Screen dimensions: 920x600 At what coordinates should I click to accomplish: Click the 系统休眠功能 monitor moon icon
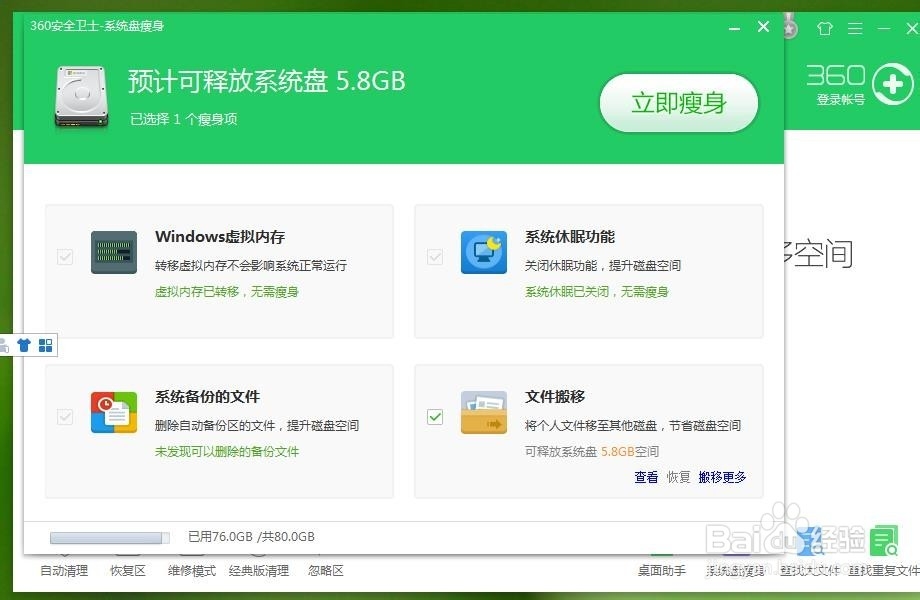(483, 252)
